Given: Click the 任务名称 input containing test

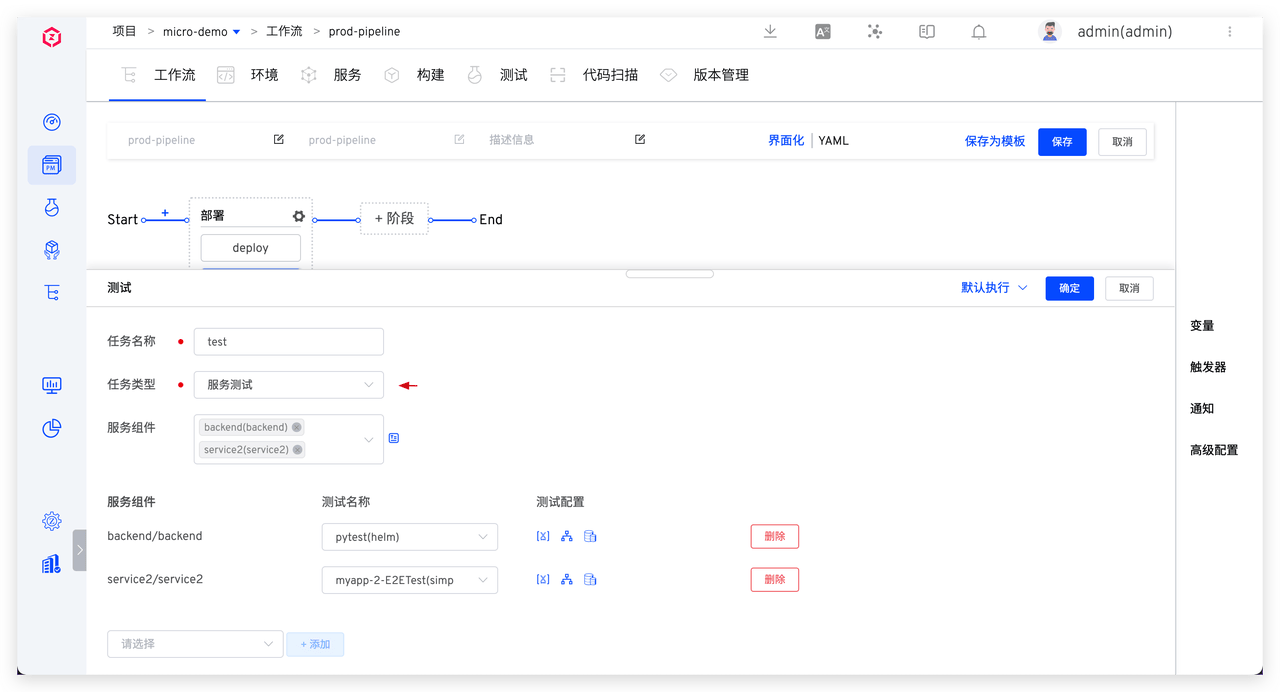Looking at the screenshot, I should pos(288,341).
